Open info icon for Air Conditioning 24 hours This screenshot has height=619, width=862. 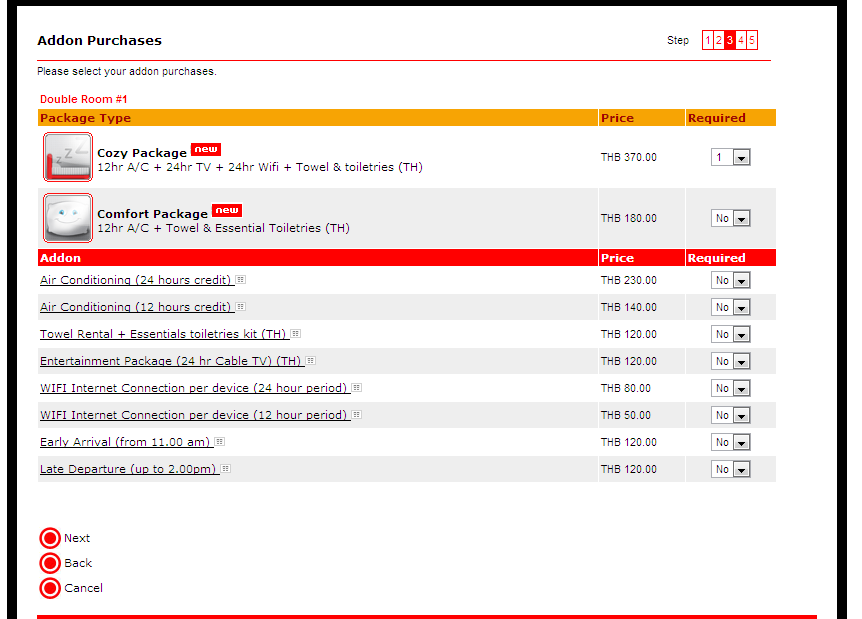coord(240,280)
